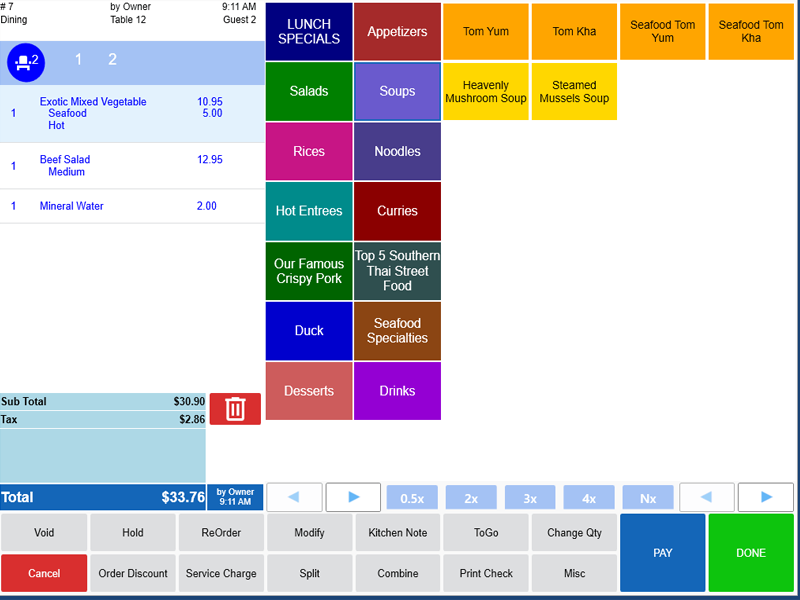Click the left arrow above the PAY button
800x600 pixels.
707,497
